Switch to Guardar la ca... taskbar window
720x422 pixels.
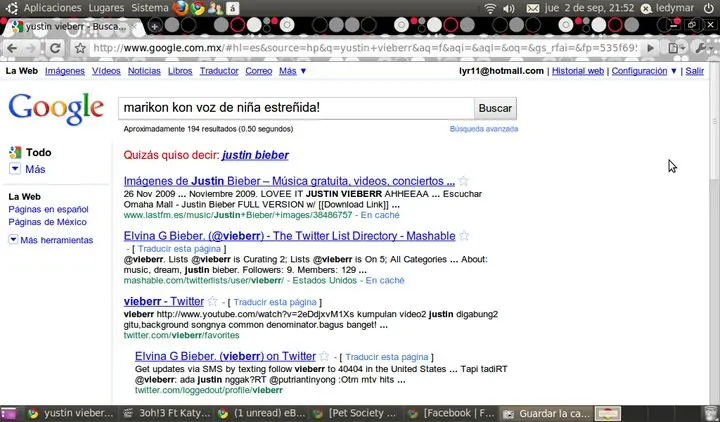click(x=546, y=413)
